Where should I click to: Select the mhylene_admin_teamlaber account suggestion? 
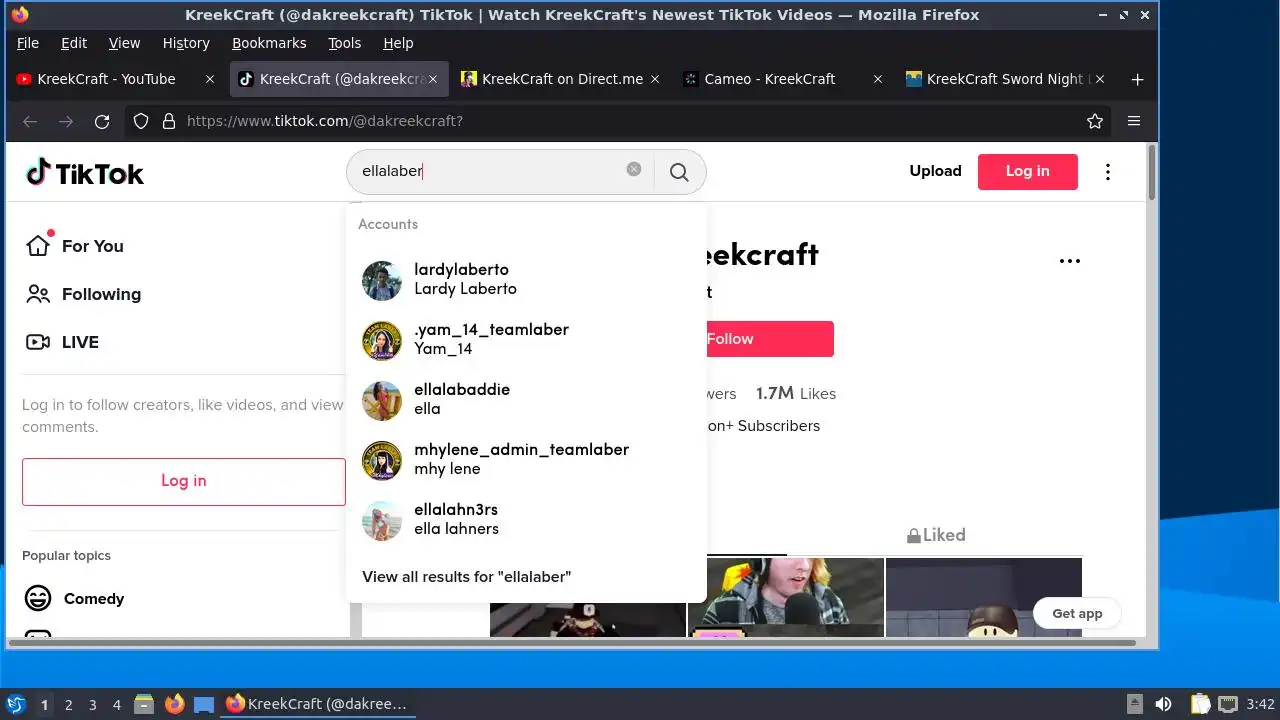point(526,460)
